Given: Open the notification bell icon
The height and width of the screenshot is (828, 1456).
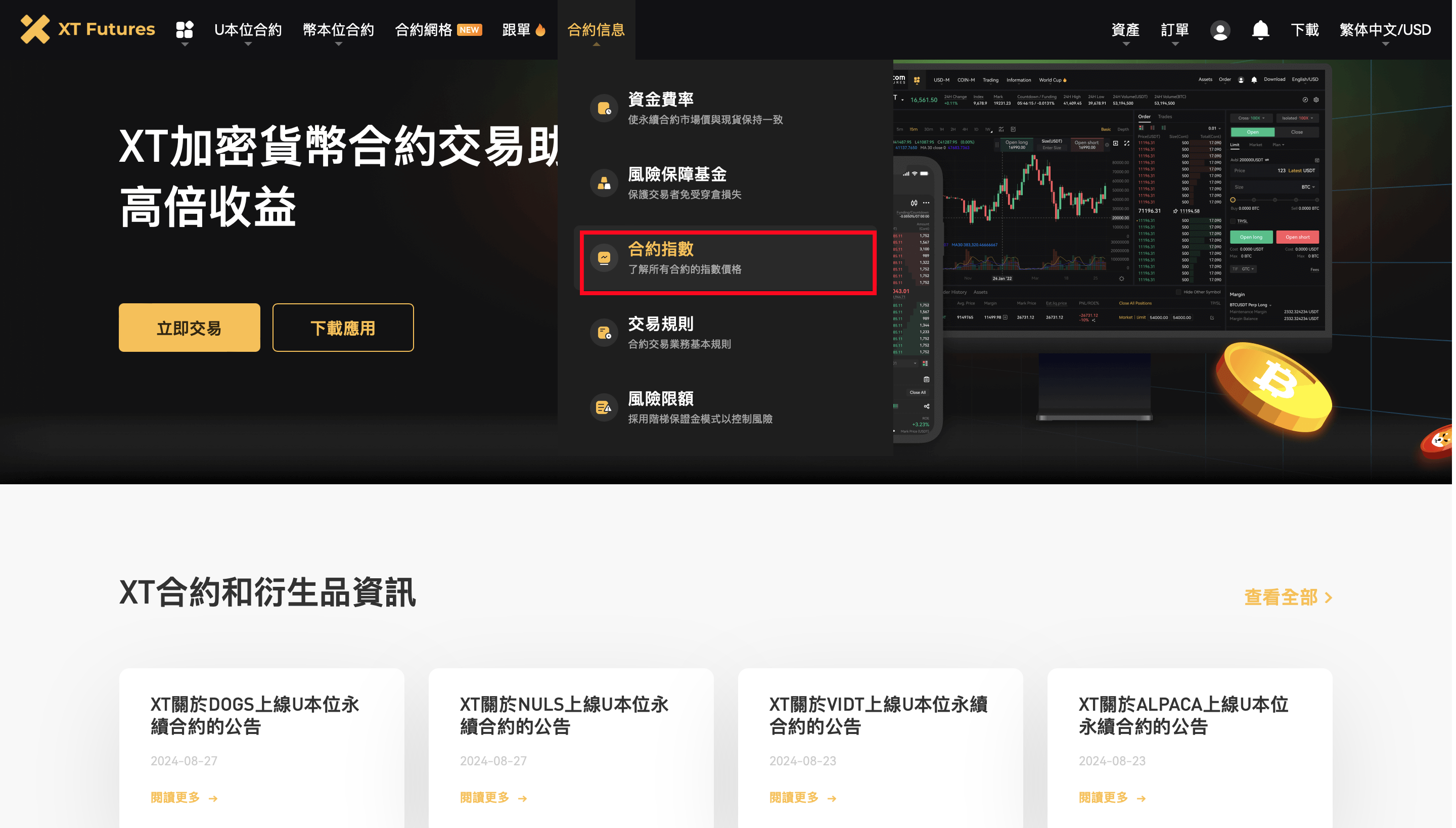Looking at the screenshot, I should coord(1260,29).
